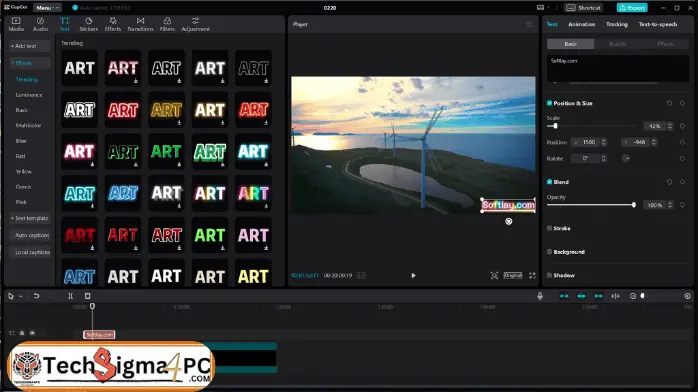Click the Softlay.com text input field
The width and height of the screenshot is (698, 392).
click(x=617, y=68)
